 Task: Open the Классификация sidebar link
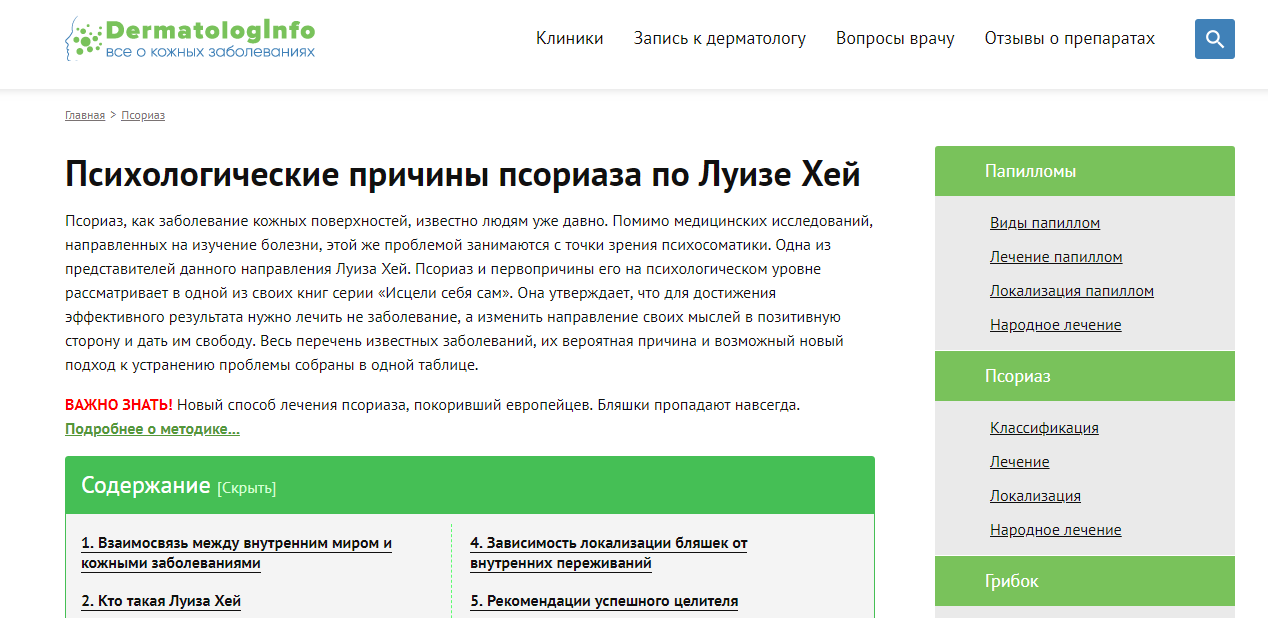1044,428
